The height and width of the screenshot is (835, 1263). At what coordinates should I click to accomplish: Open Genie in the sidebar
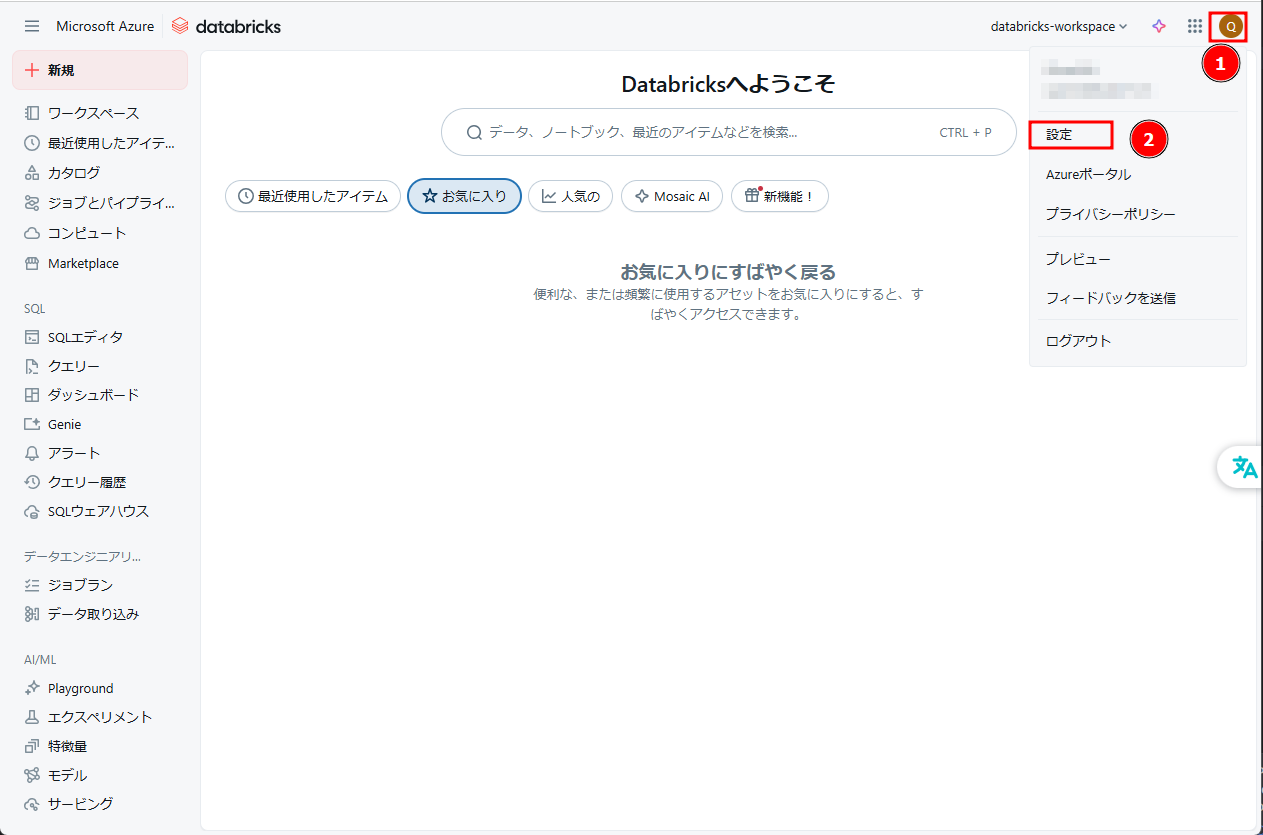click(x=64, y=424)
